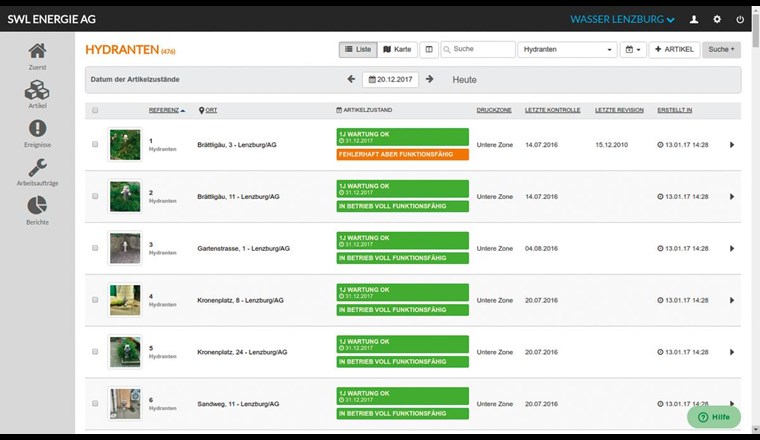Check the checkbox for hydrant 4

click(95, 300)
